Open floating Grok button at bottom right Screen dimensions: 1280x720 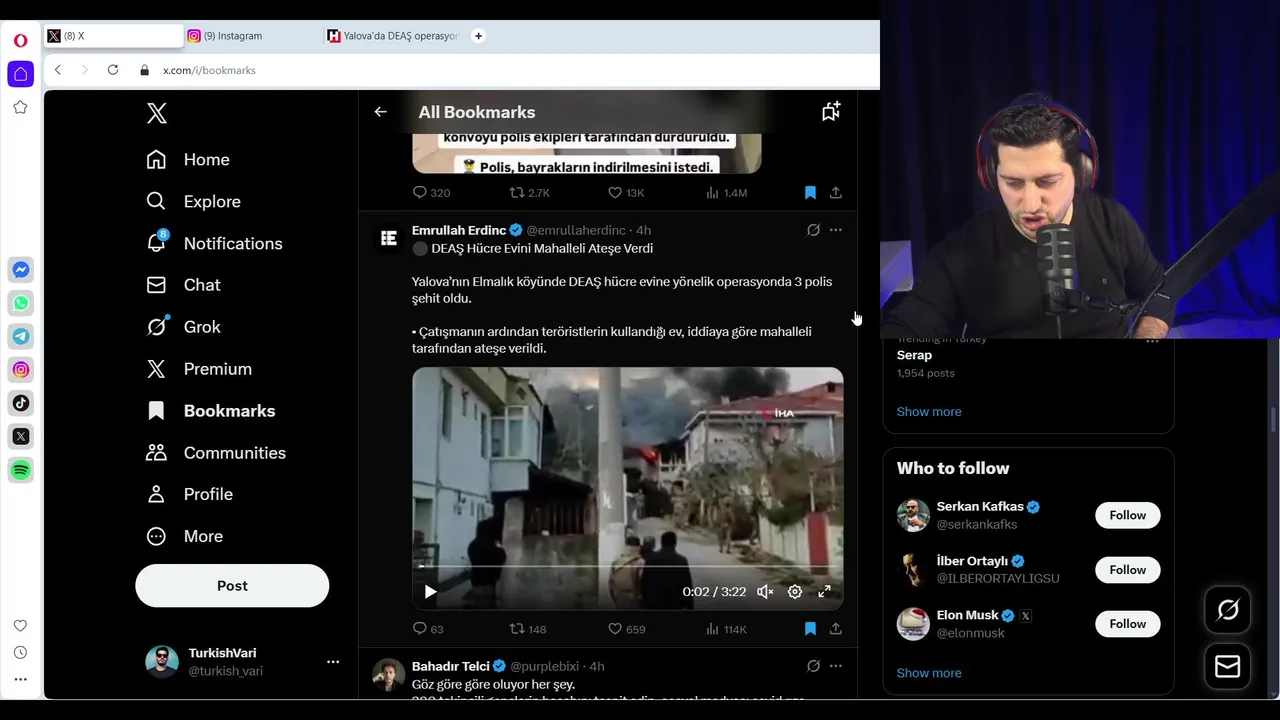(x=1228, y=610)
